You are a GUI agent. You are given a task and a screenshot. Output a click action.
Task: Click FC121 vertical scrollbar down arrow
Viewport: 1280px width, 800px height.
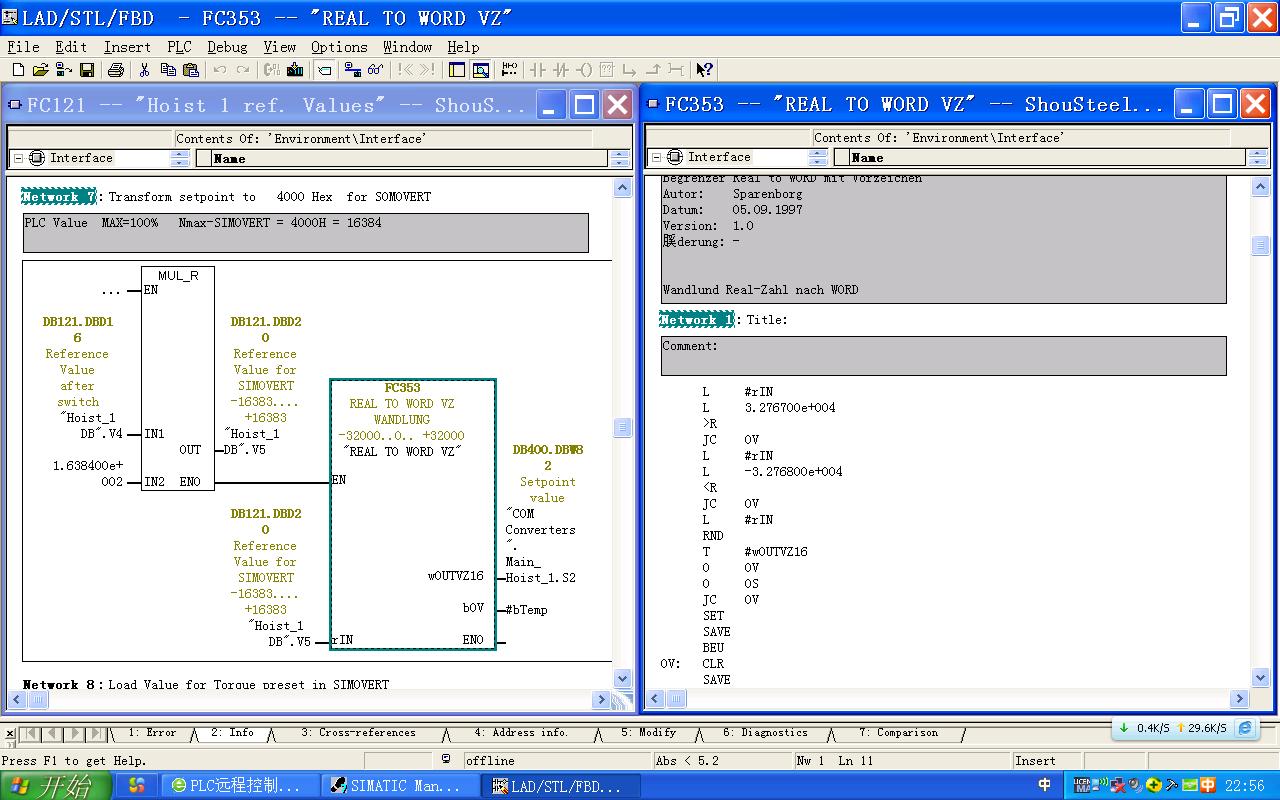coord(622,677)
